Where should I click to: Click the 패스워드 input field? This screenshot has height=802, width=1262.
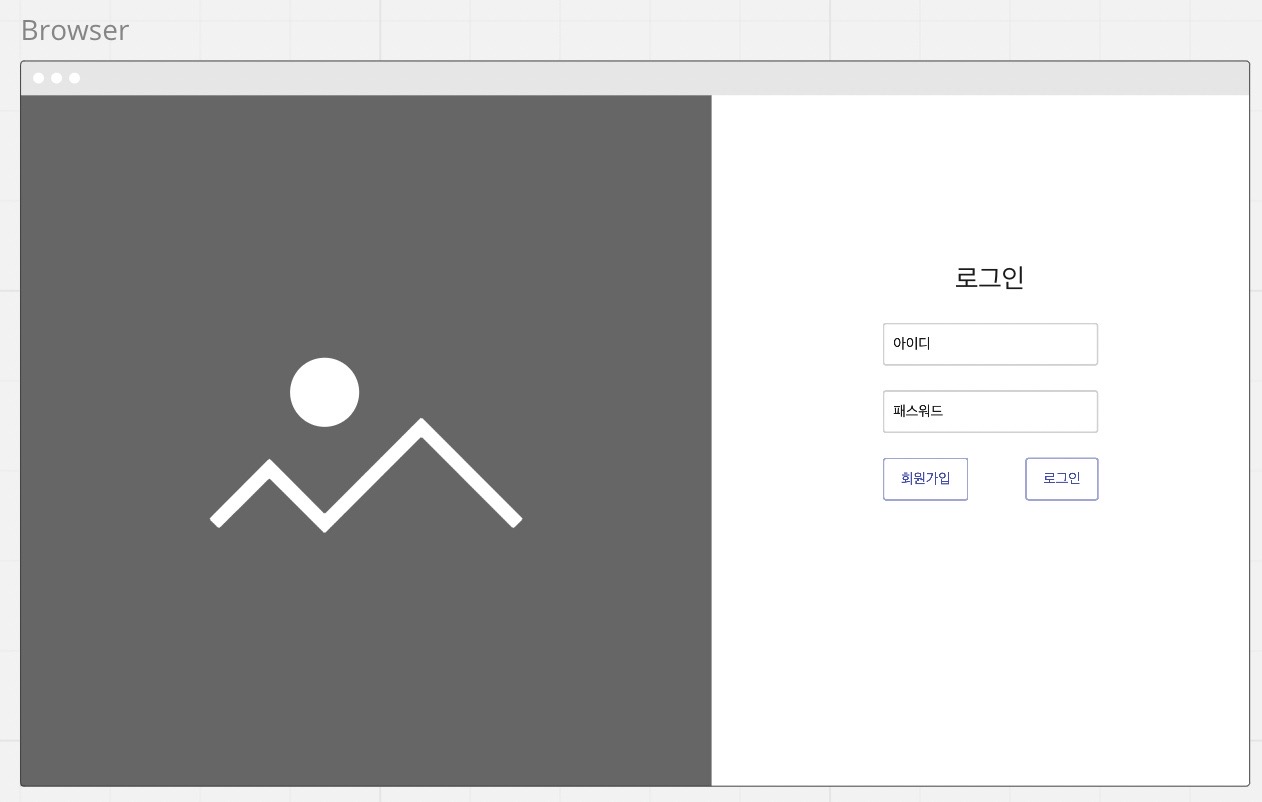[x=990, y=411]
